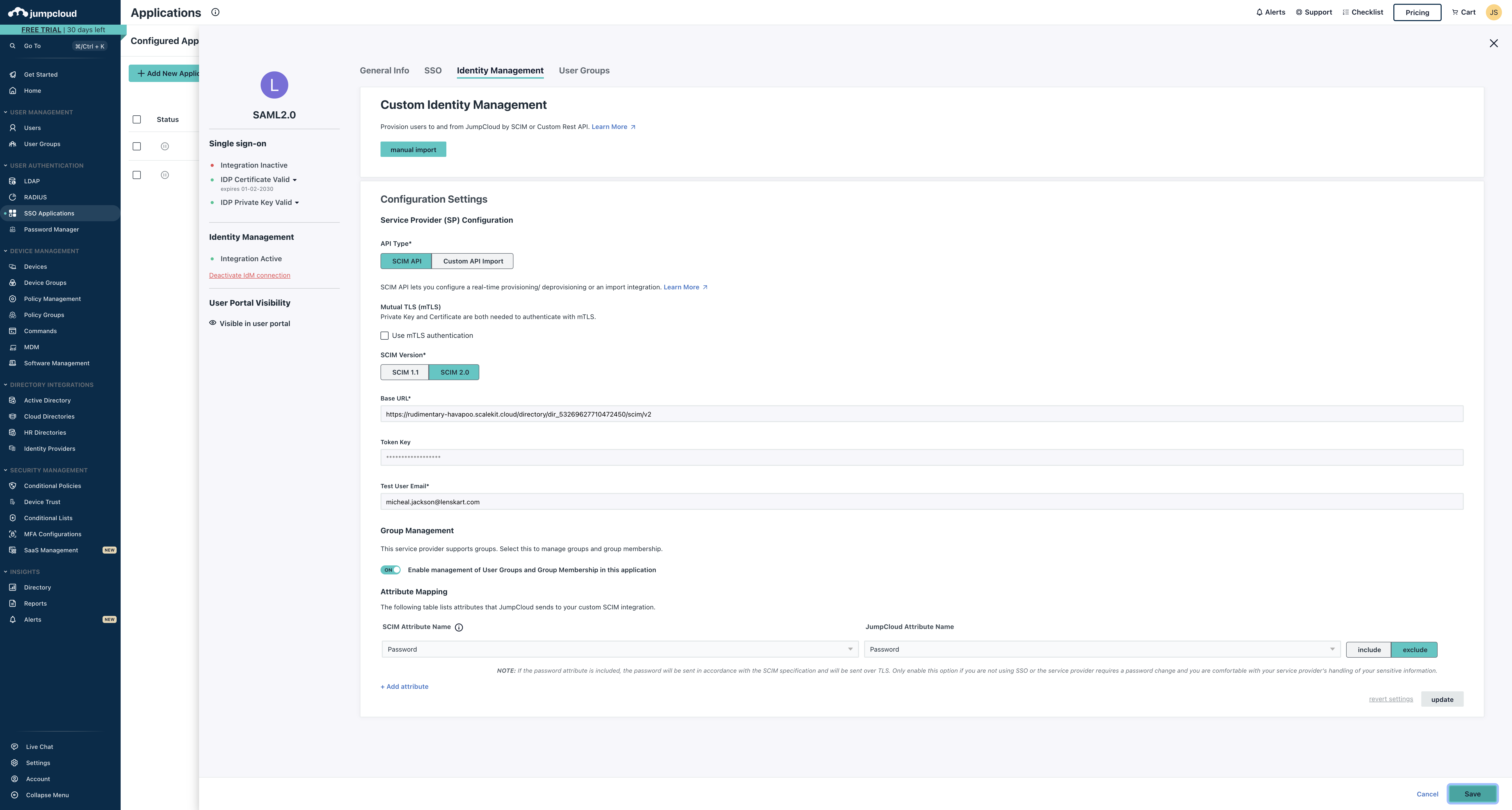Click the info icon next to Applications title
1512x810 pixels.
(x=215, y=12)
